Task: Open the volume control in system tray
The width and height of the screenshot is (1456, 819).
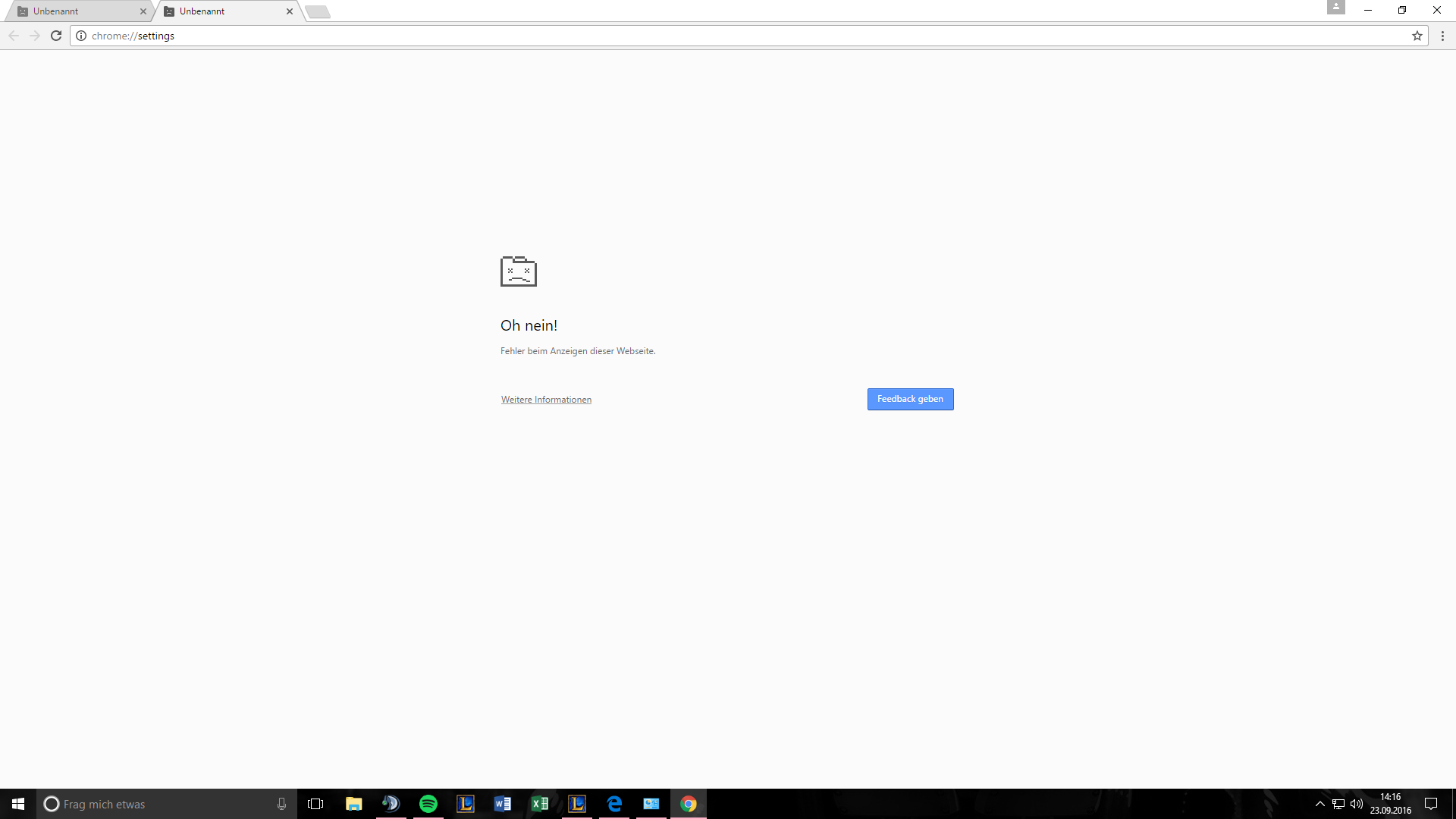Action: coord(1357,804)
